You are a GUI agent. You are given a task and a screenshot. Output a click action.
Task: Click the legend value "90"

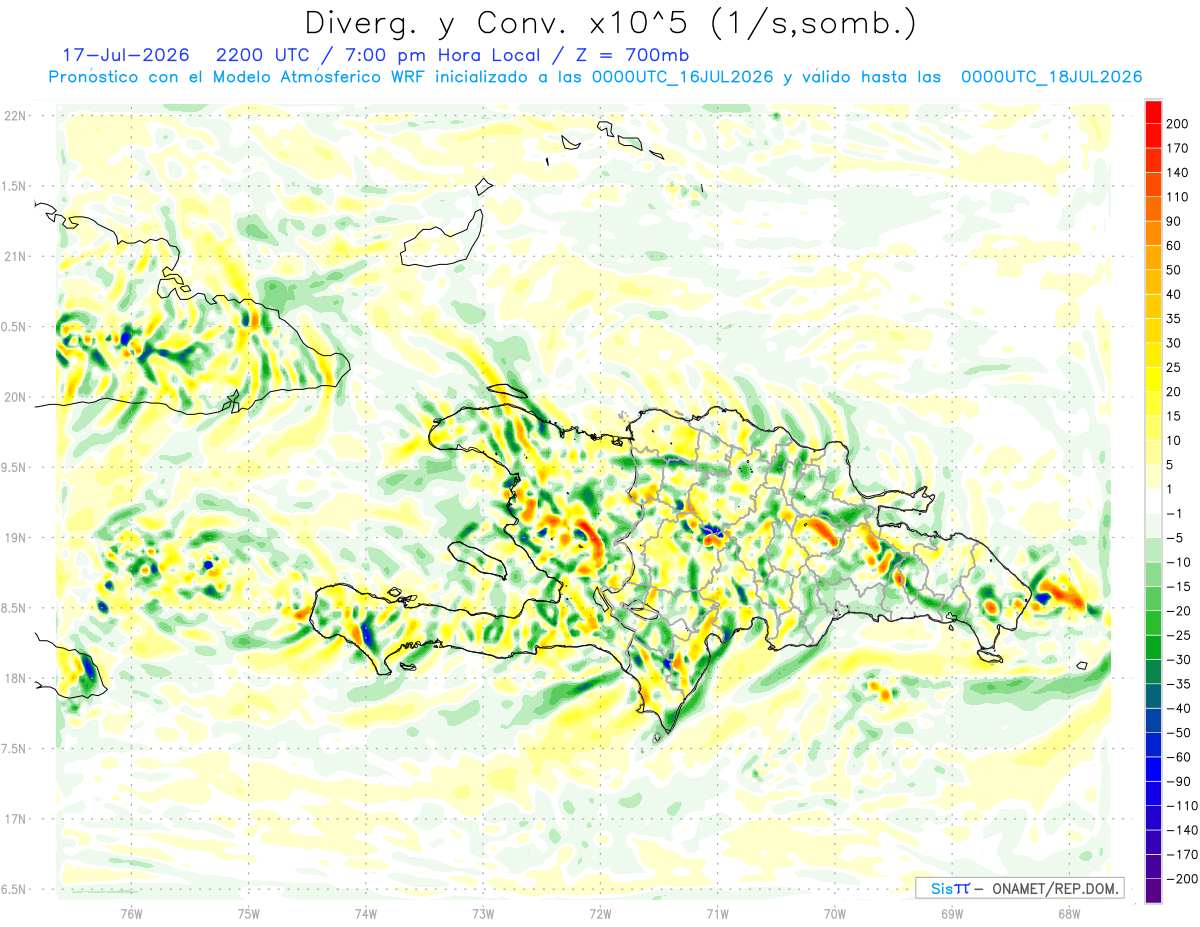[x=1175, y=221]
